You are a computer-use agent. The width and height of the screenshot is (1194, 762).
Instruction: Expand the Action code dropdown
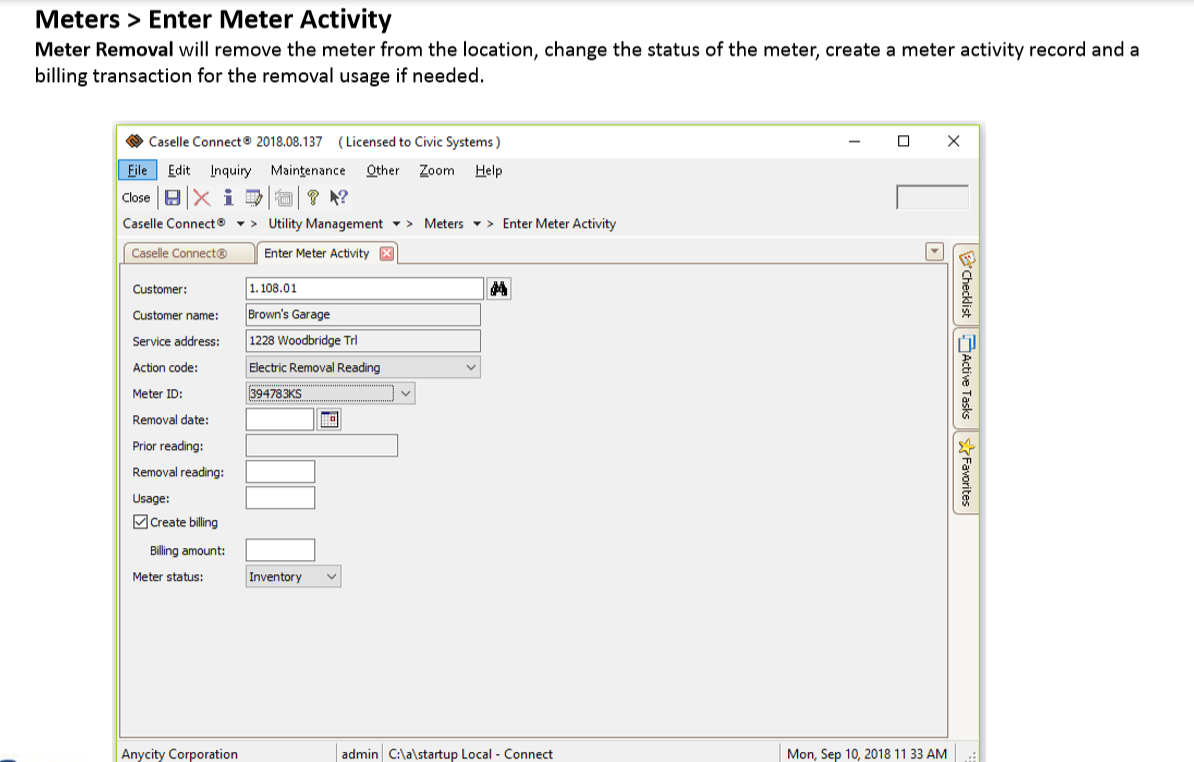[x=472, y=368]
